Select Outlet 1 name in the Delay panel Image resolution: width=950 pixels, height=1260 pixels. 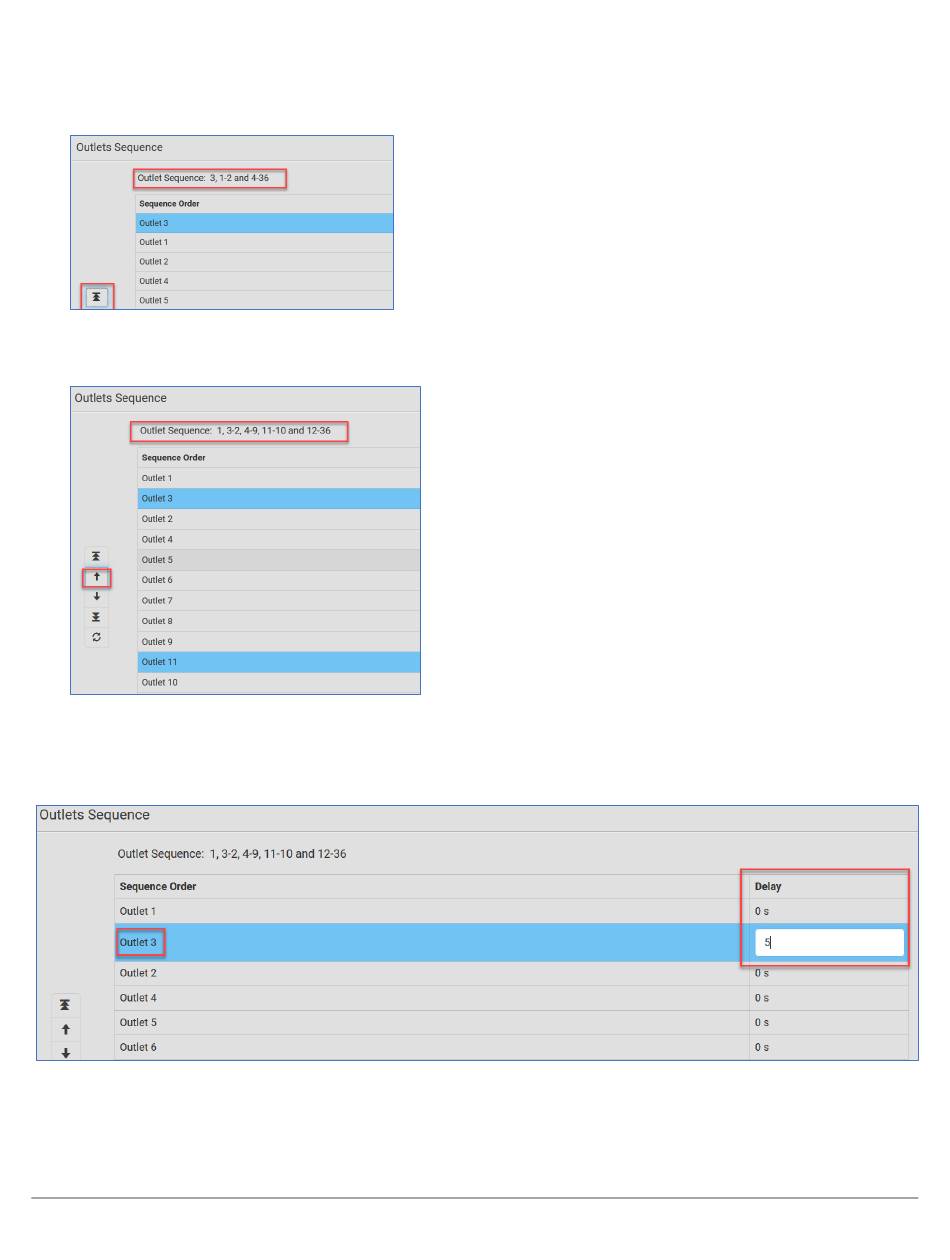point(138,911)
